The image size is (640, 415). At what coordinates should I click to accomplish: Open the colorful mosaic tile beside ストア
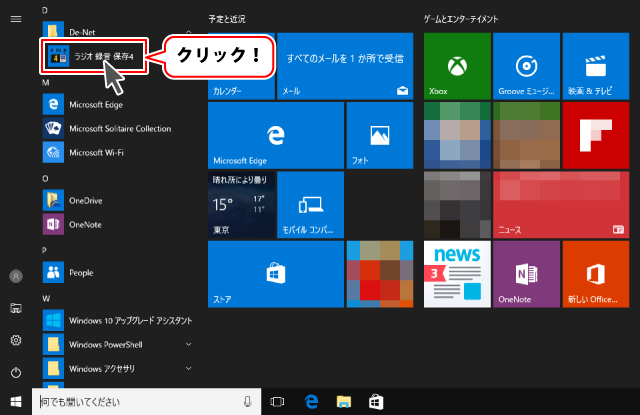380,274
